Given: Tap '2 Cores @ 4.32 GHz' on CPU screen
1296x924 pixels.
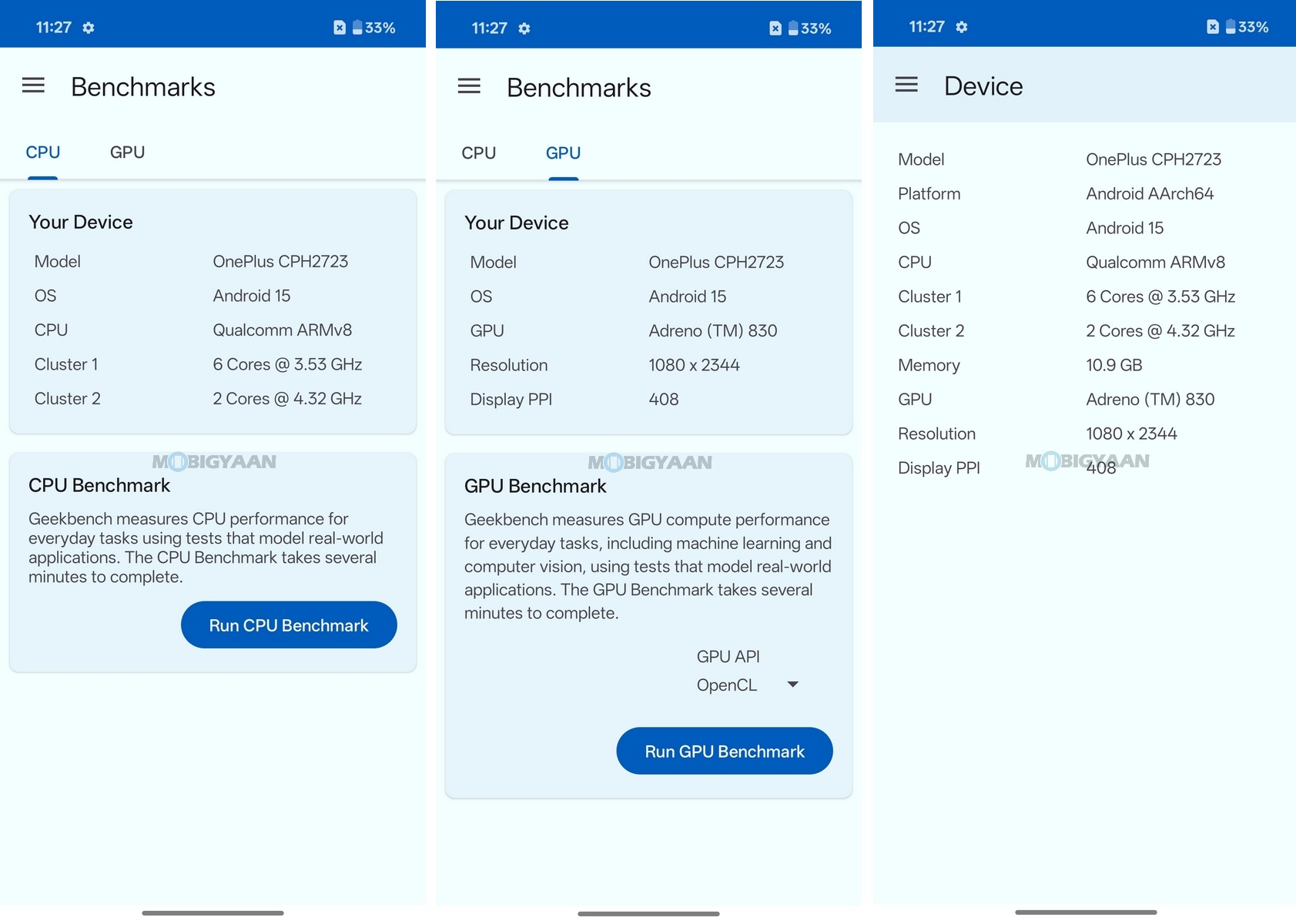Looking at the screenshot, I should [x=287, y=398].
